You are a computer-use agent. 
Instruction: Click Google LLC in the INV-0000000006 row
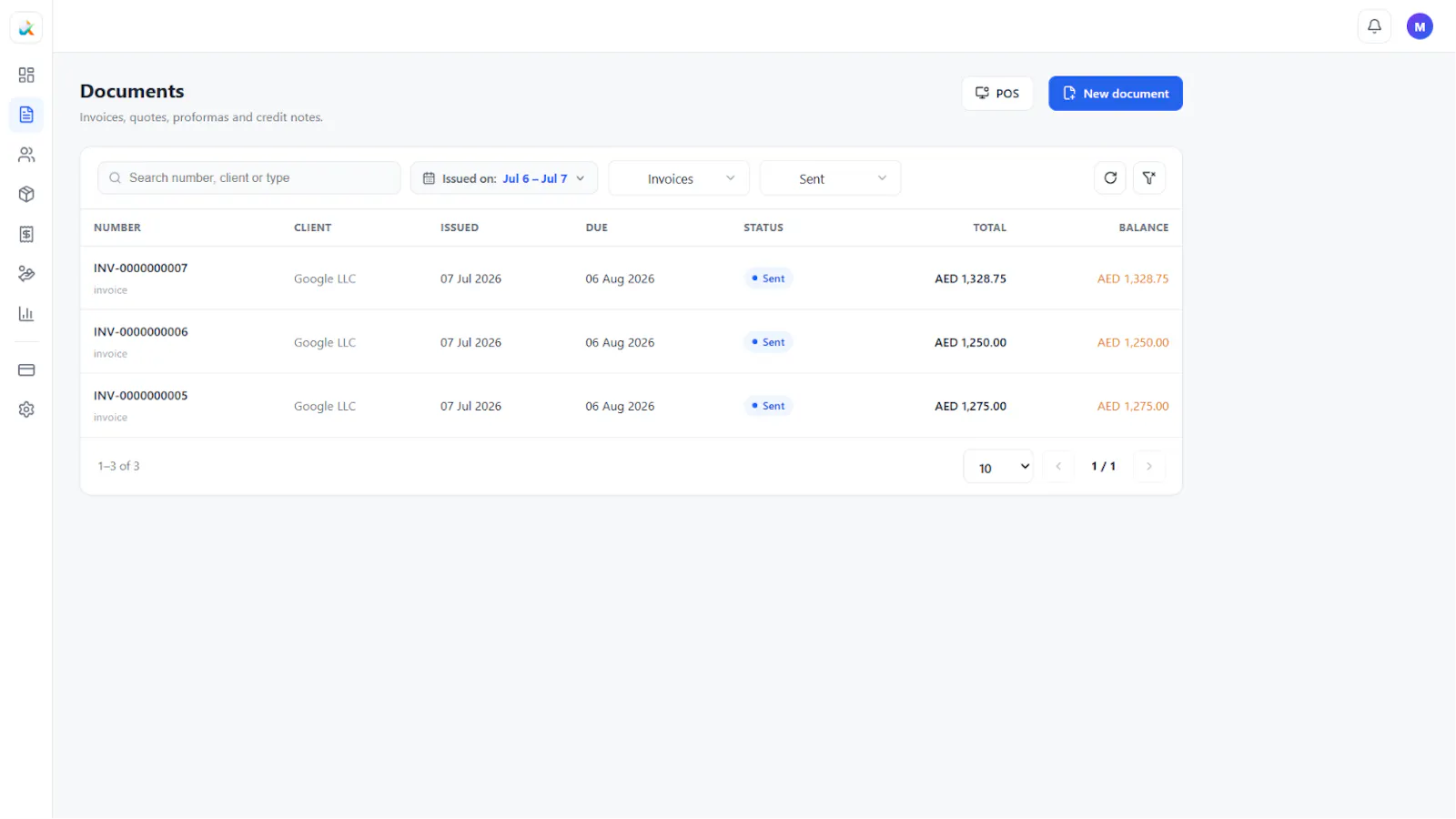click(325, 343)
